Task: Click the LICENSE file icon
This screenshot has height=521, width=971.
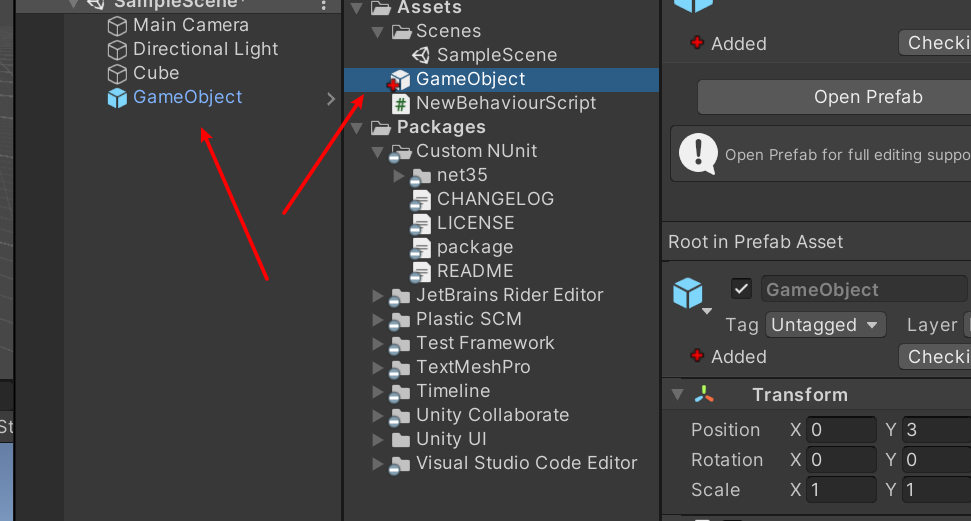Action: click(x=420, y=224)
